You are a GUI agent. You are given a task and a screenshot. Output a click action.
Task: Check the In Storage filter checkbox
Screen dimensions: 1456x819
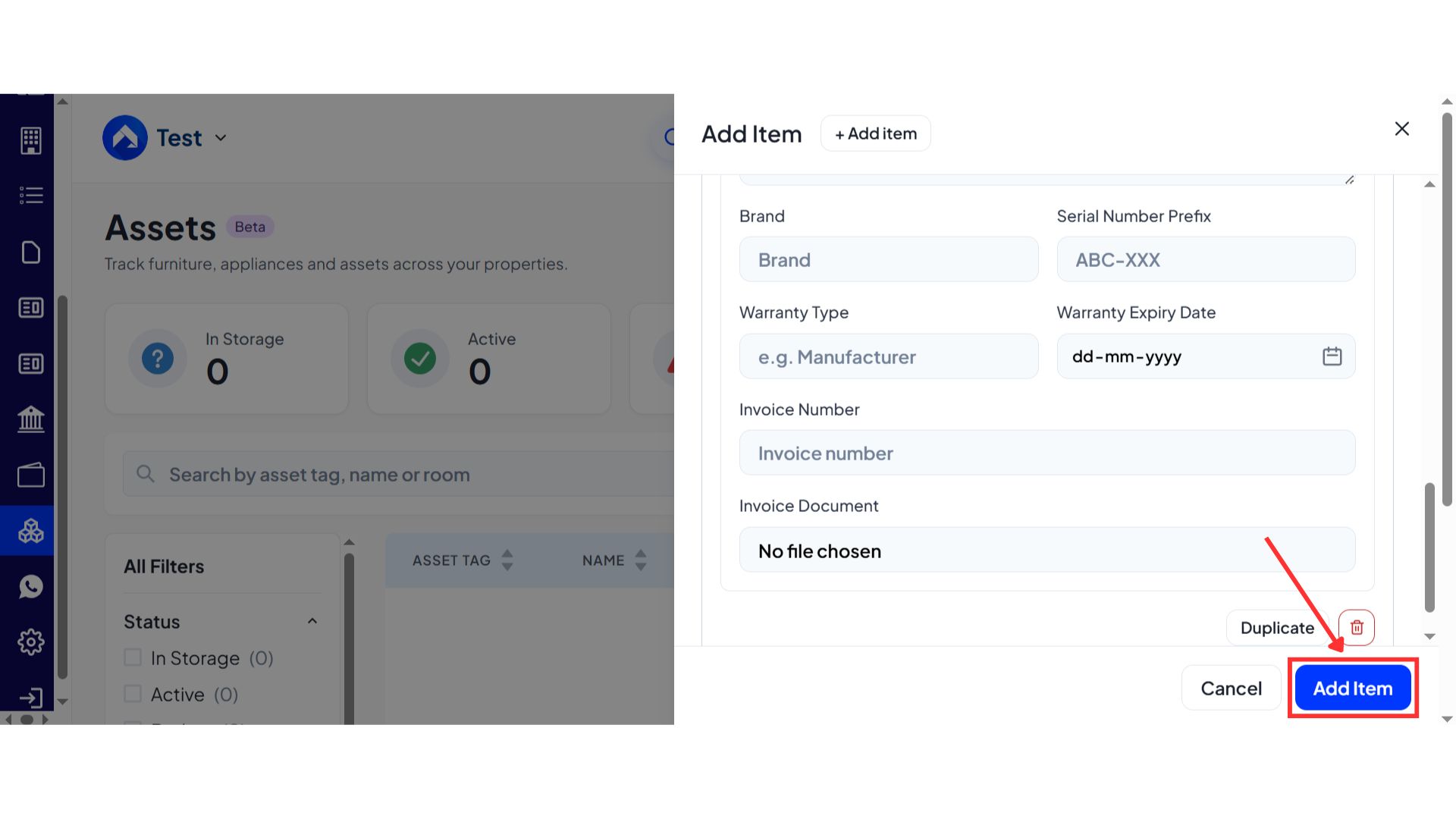[133, 657]
